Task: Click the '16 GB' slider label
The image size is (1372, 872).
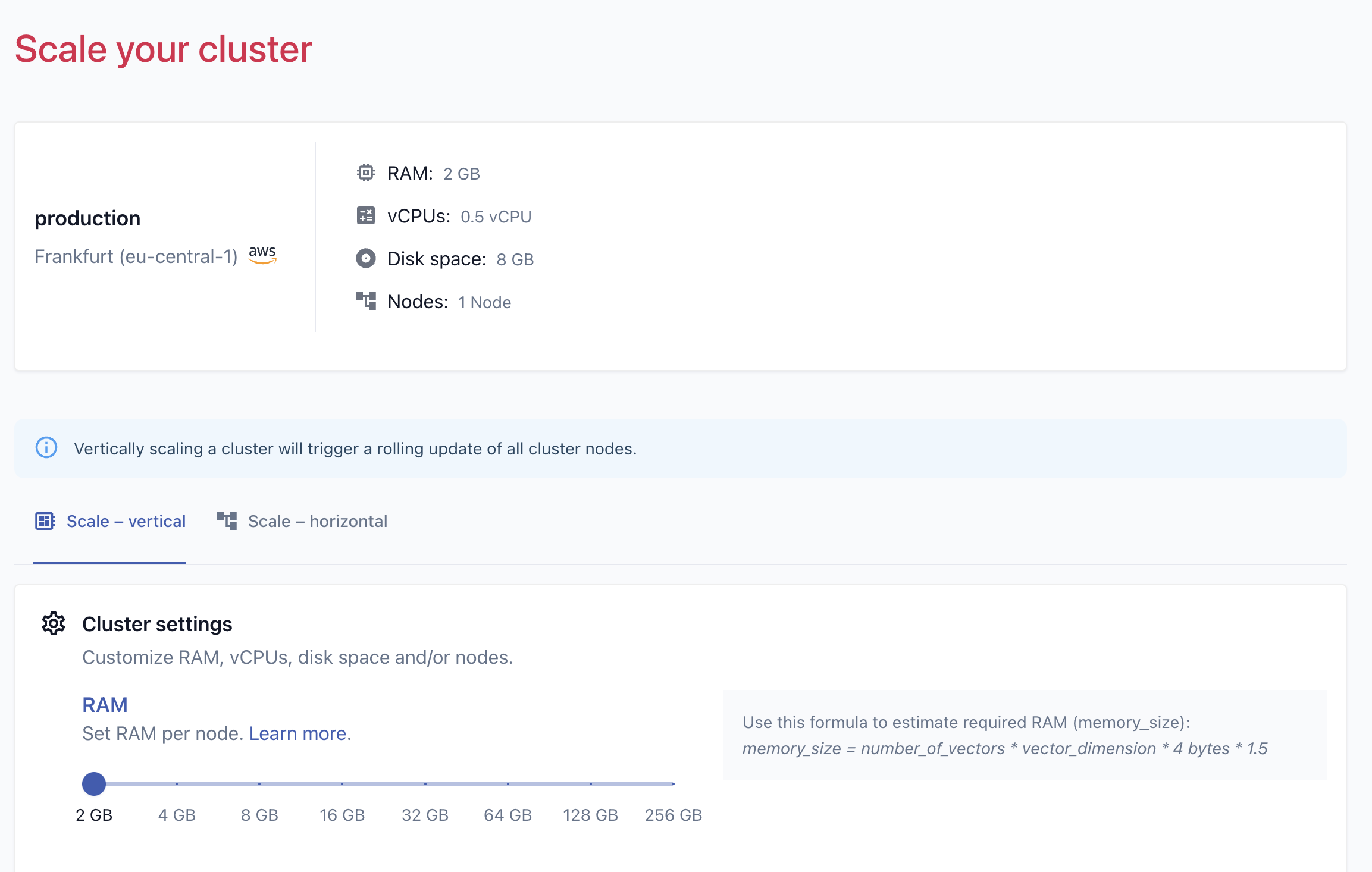Action: tap(342, 815)
